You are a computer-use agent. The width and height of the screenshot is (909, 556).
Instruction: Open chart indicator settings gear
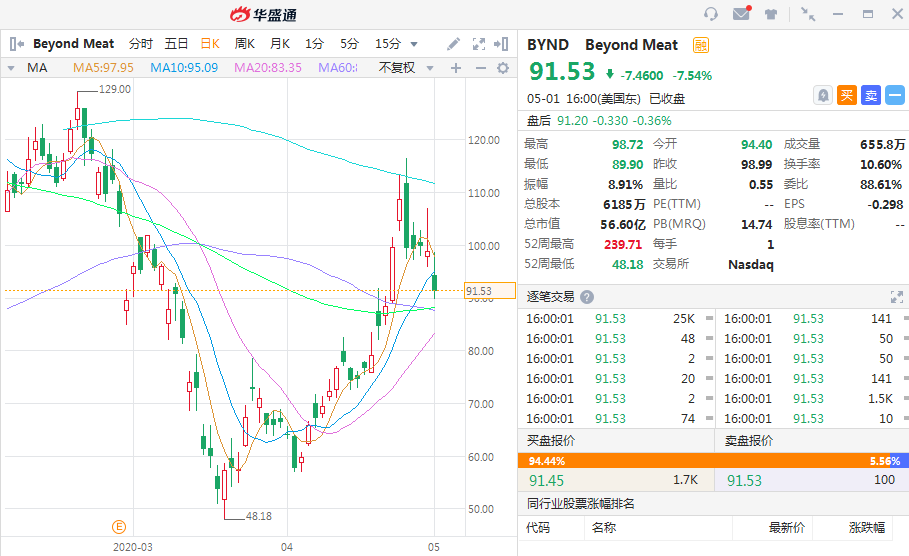click(x=502, y=68)
